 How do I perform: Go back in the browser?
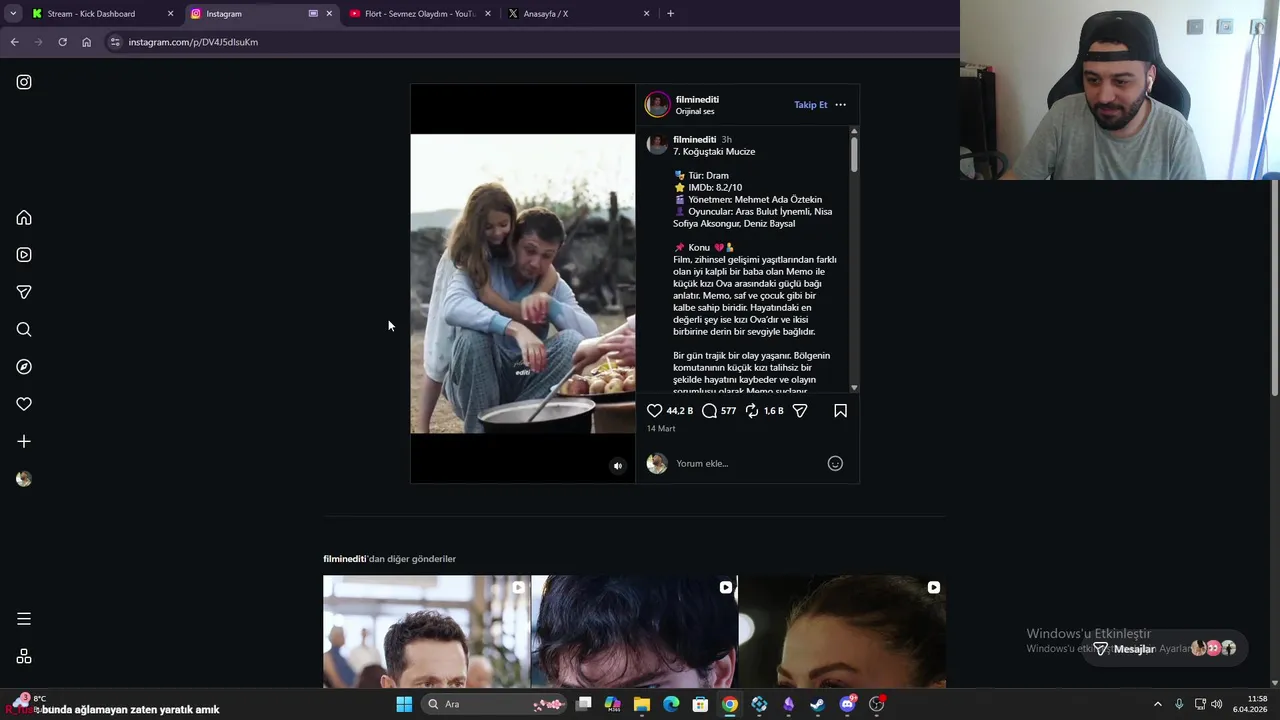coord(14,42)
